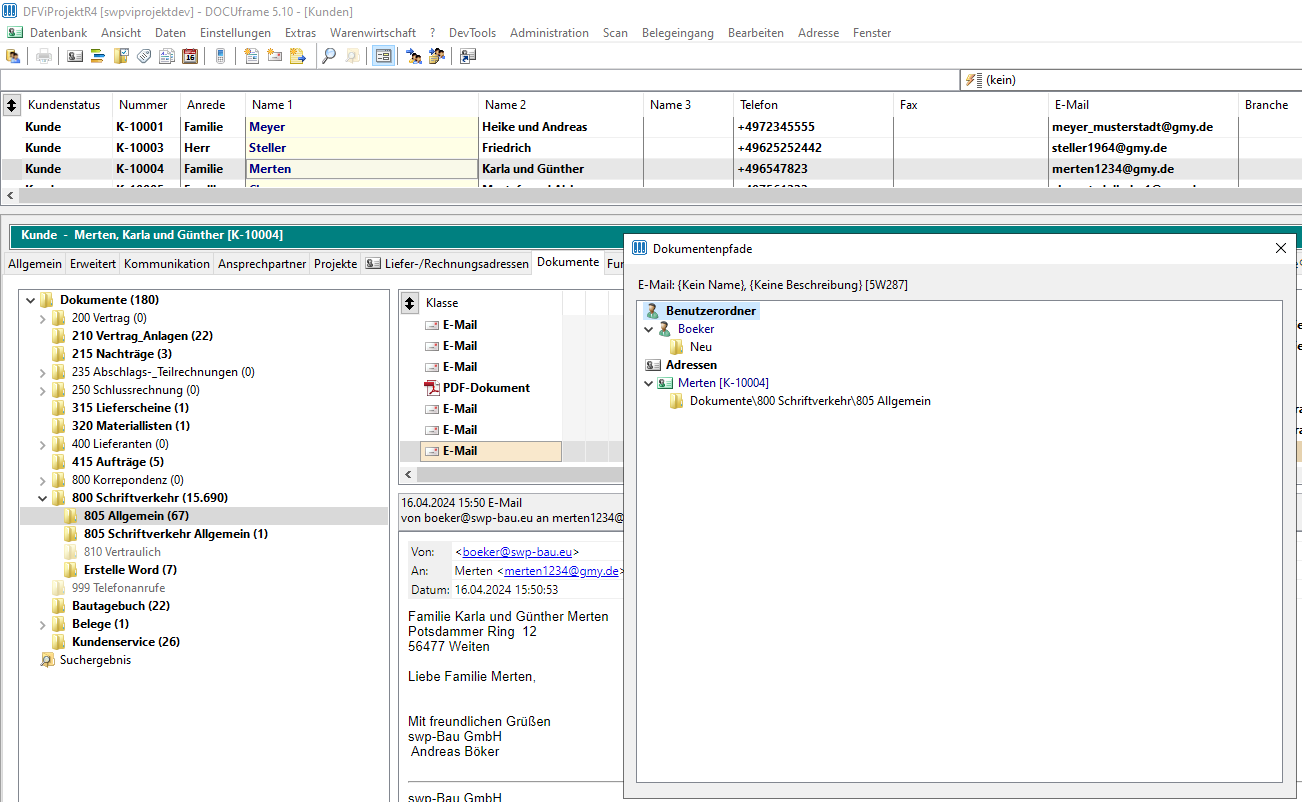Expand the 400 Lieferanten folder
Viewport: 1302px width, 802px height.
[43, 444]
